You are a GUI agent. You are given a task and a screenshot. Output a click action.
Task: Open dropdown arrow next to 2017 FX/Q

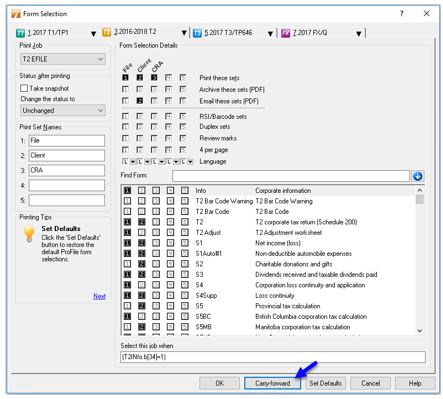pos(359,34)
